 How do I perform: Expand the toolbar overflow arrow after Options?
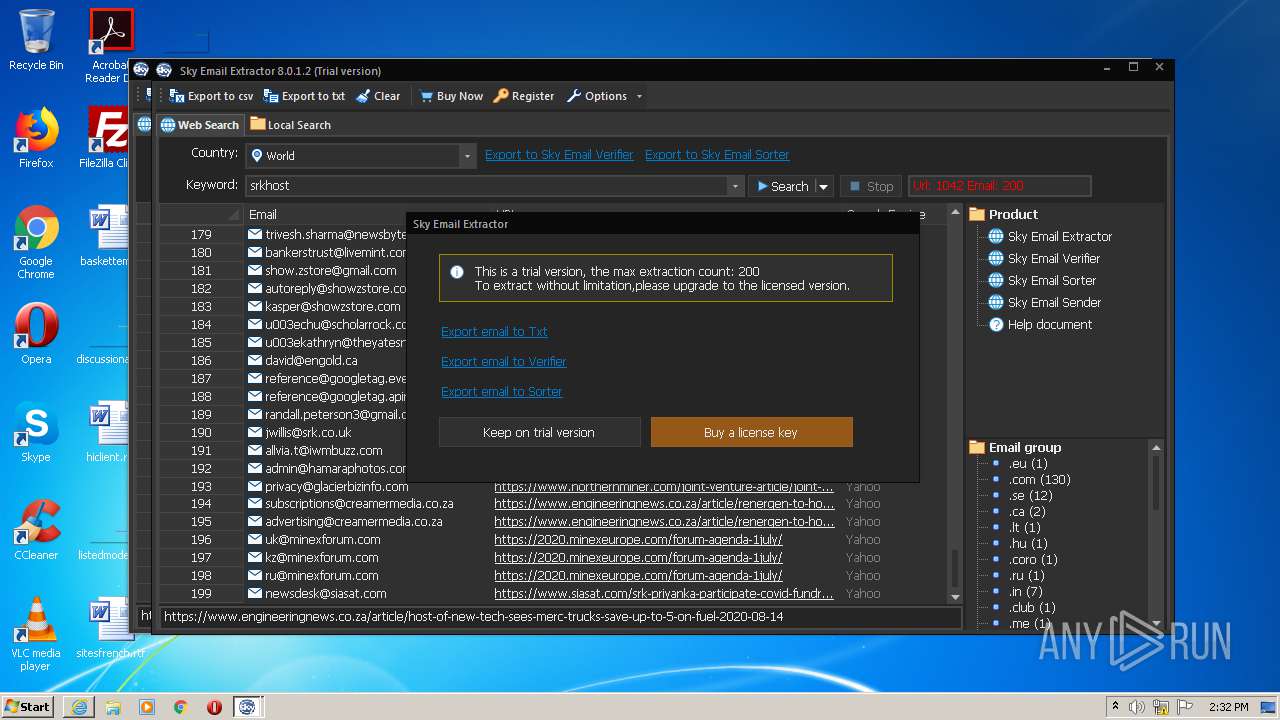[x=639, y=97]
